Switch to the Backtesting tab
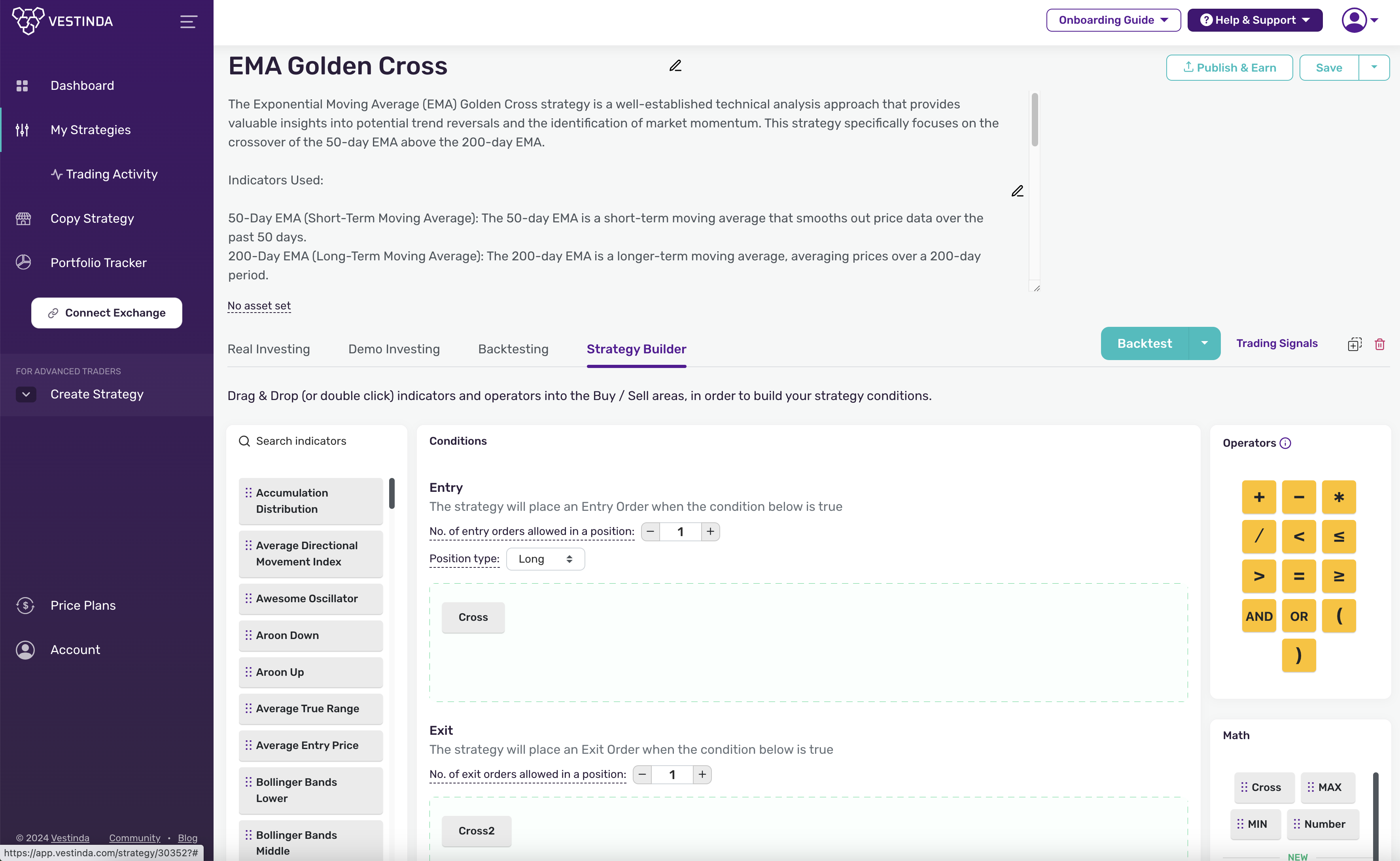1400x861 pixels. [x=513, y=349]
